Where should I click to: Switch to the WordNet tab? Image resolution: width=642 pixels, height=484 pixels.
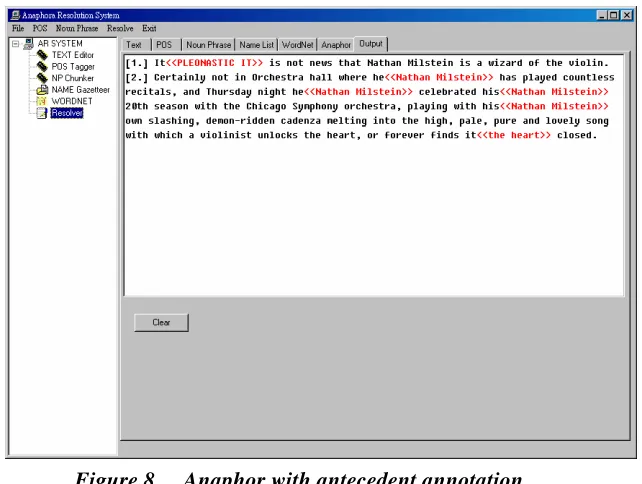pos(298,45)
